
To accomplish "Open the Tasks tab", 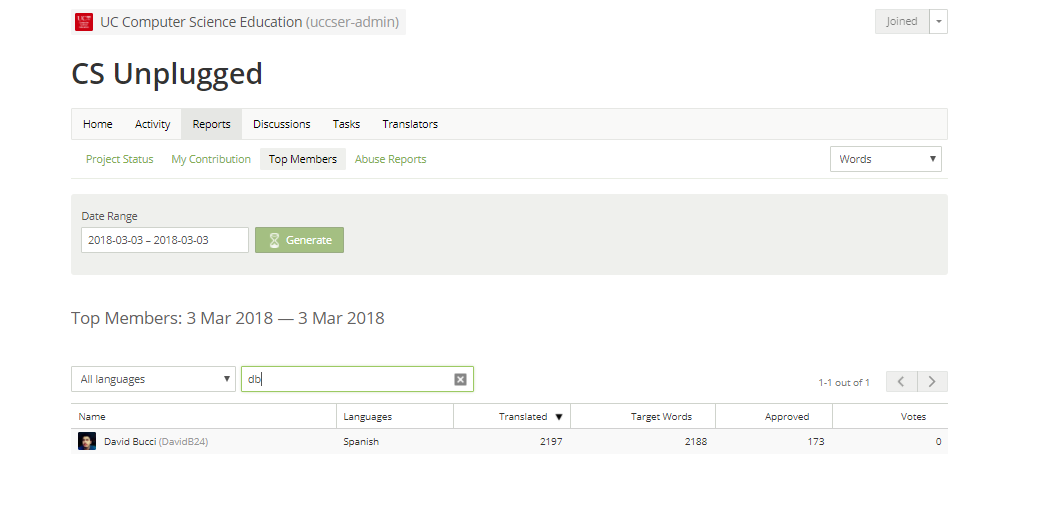I will click(x=346, y=124).
